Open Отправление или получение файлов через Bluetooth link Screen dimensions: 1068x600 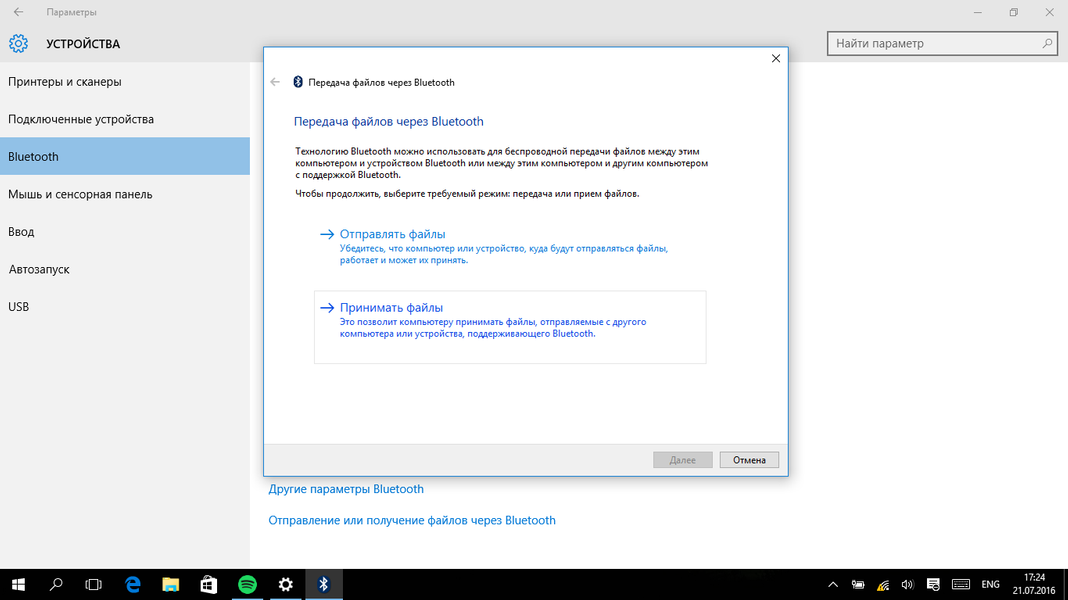[412, 520]
